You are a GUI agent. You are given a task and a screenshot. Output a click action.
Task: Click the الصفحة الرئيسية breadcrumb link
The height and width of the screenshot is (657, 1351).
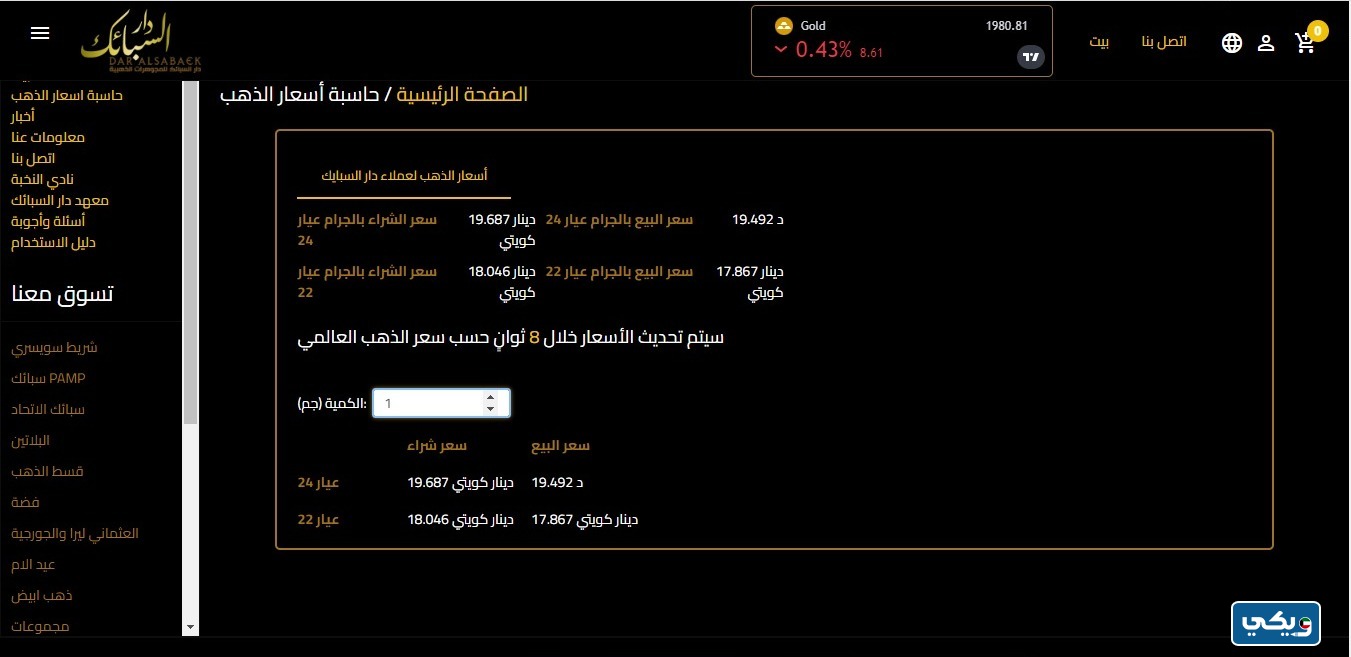[462, 95]
